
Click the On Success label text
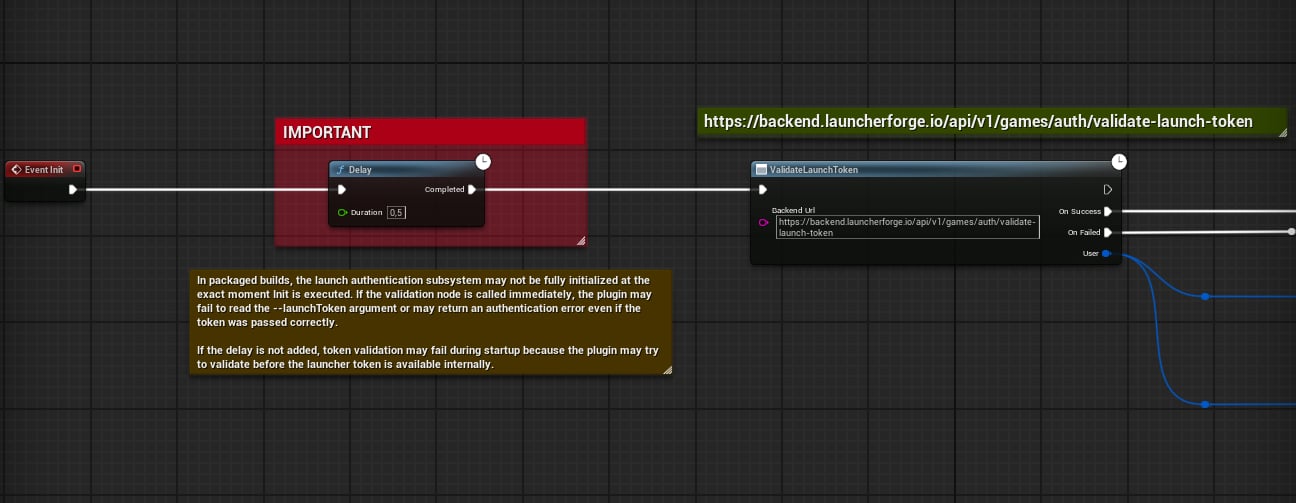1079,211
